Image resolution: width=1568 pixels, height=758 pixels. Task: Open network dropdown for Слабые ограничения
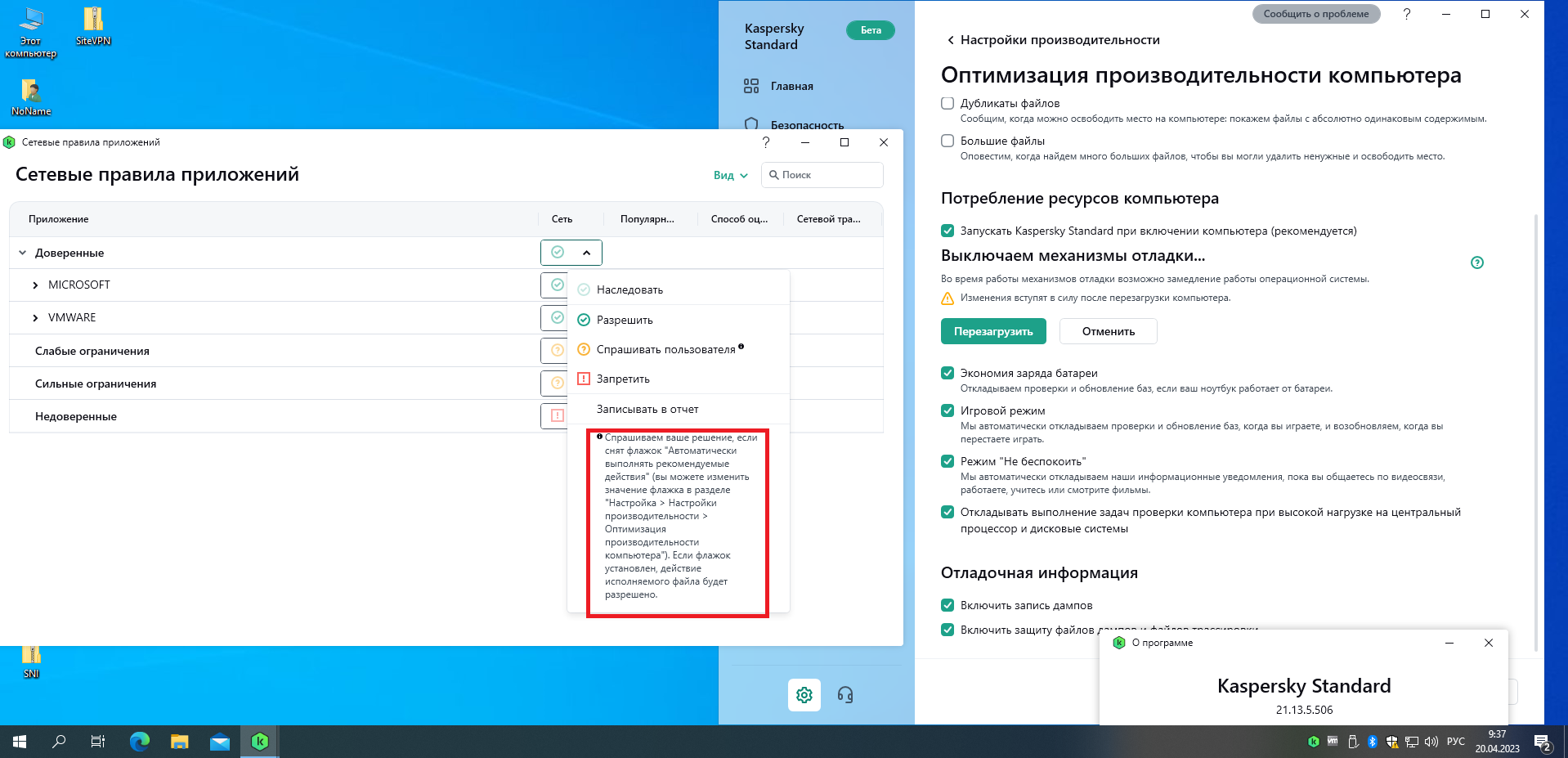[x=554, y=350]
